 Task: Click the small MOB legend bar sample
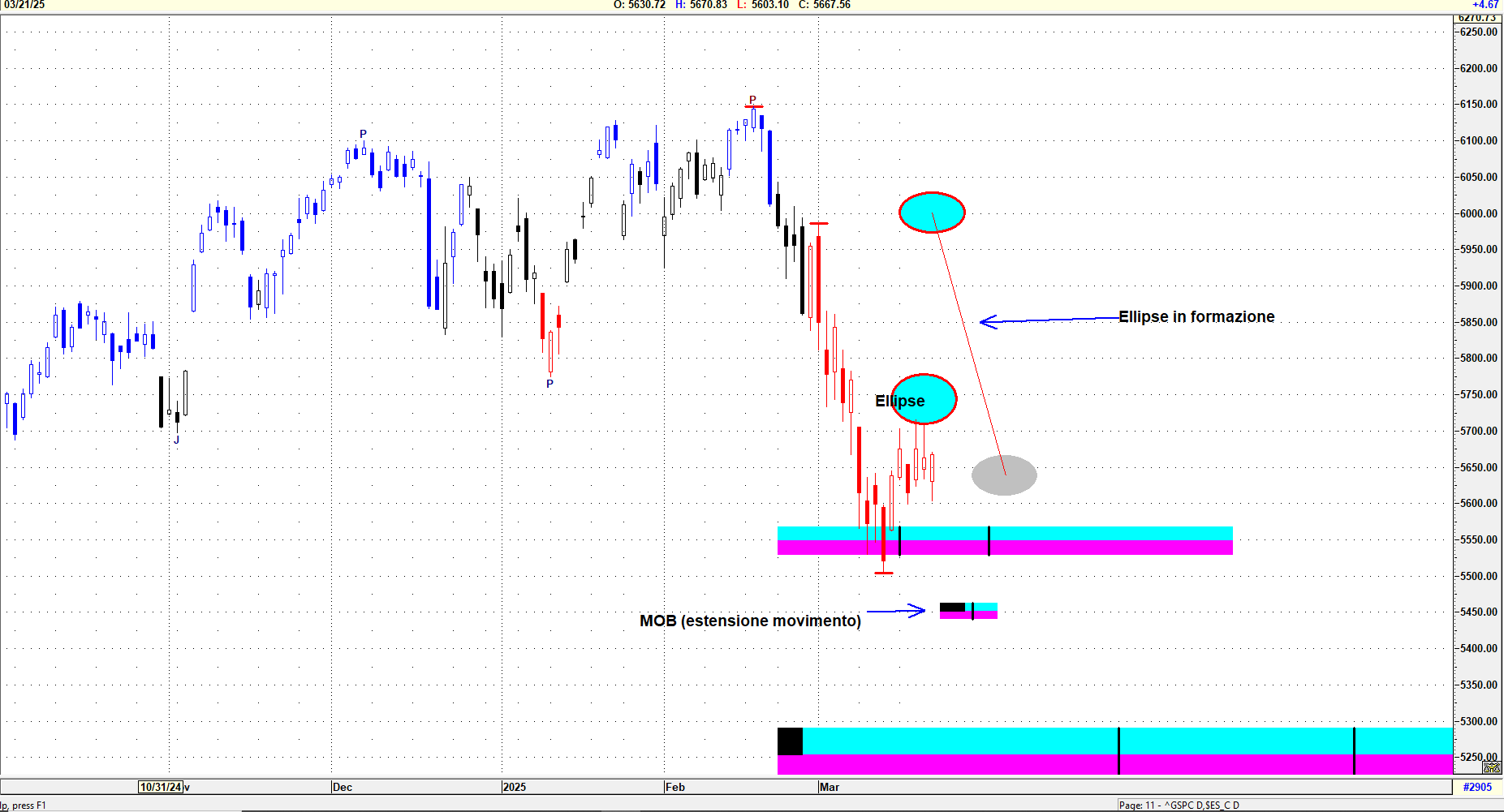[x=968, y=611]
